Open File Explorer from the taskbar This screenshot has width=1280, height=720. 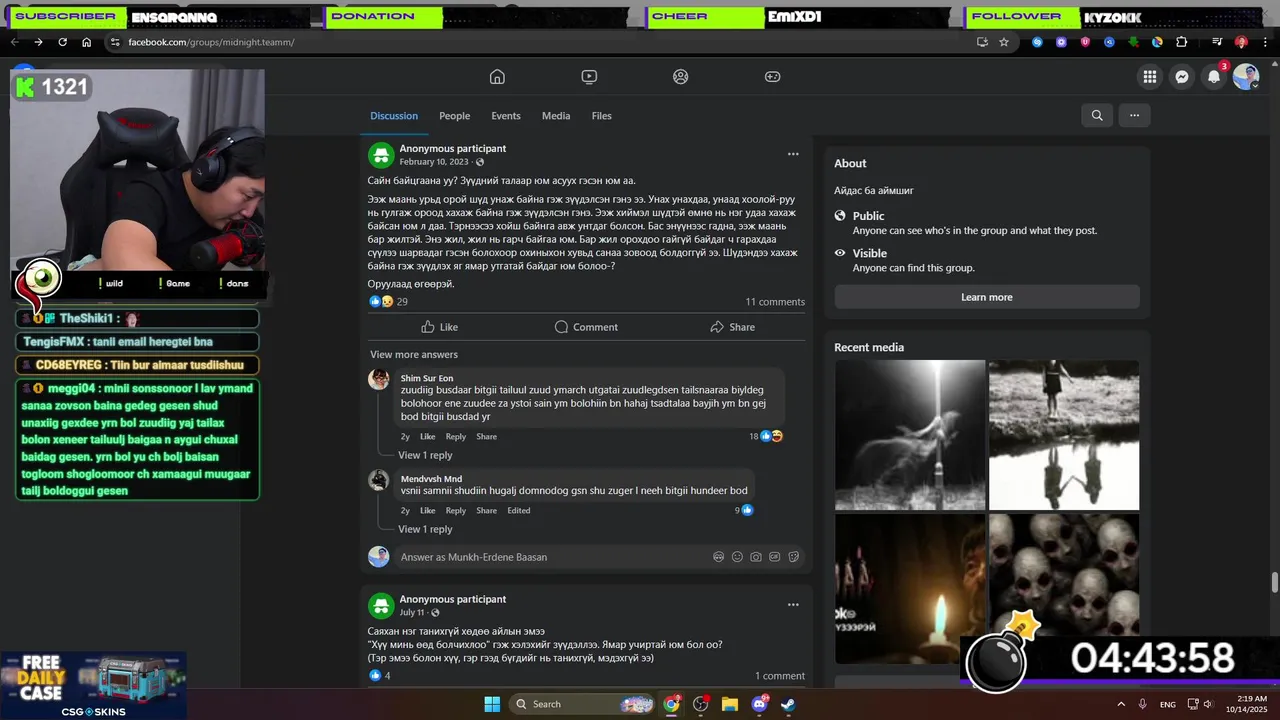click(730, 704)
